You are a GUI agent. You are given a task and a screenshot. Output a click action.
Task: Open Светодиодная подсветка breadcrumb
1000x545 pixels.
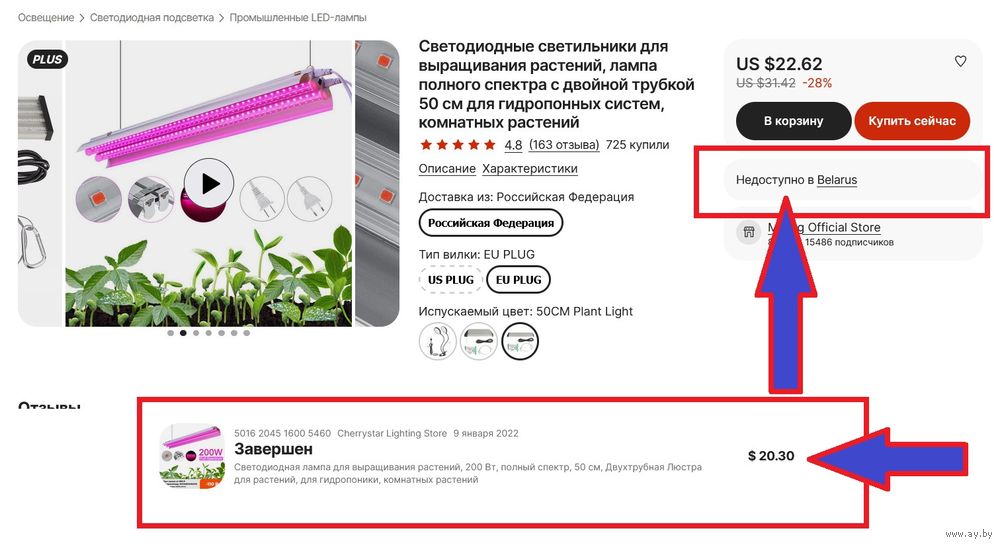tap(152, 18)
